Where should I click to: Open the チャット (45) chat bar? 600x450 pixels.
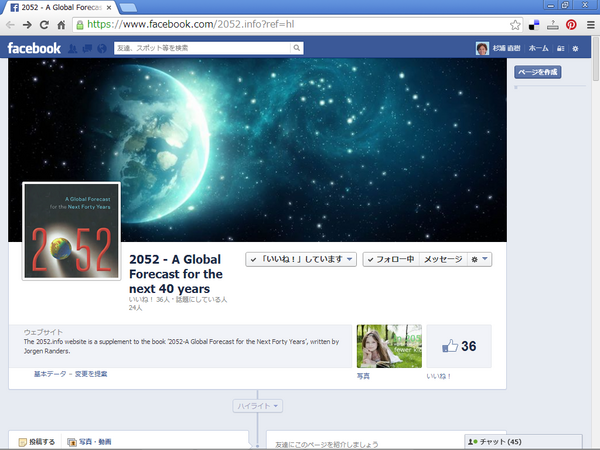pyautogui.click(x=523, y=442)
